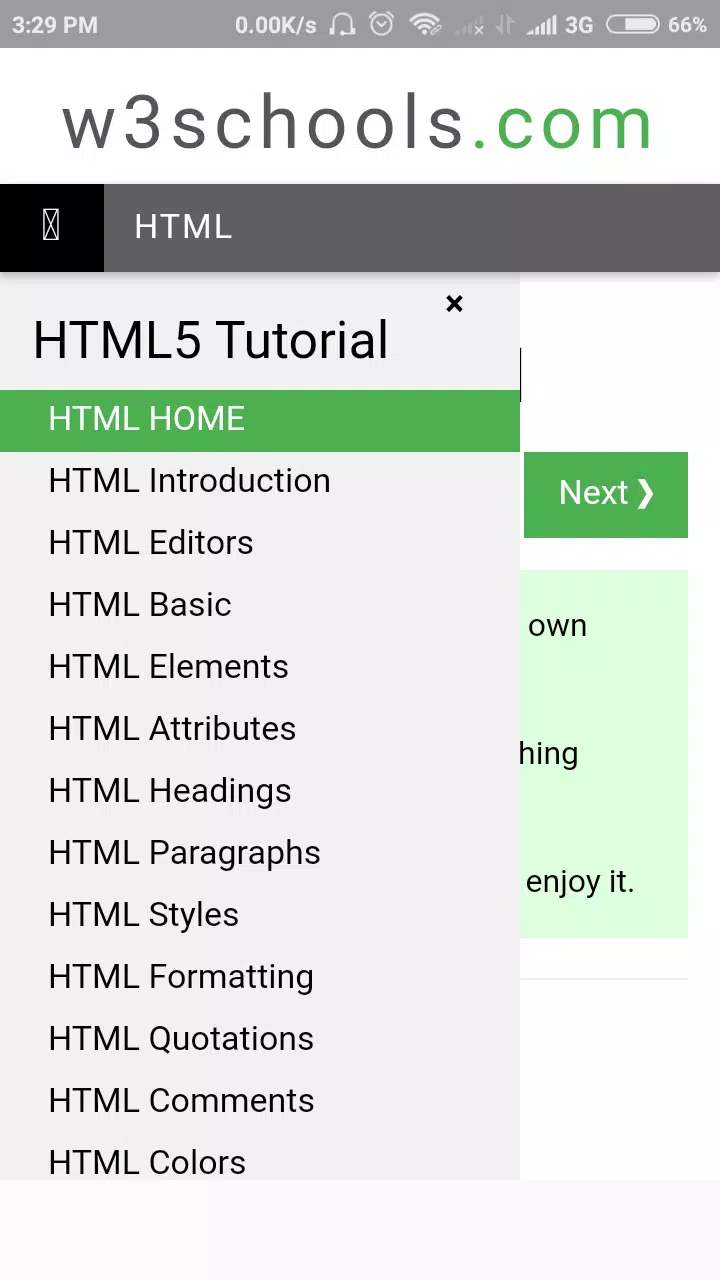Tap the Wi-Fi icon in the status bar
720x1280 pixels.
click(x=426, y=24)
